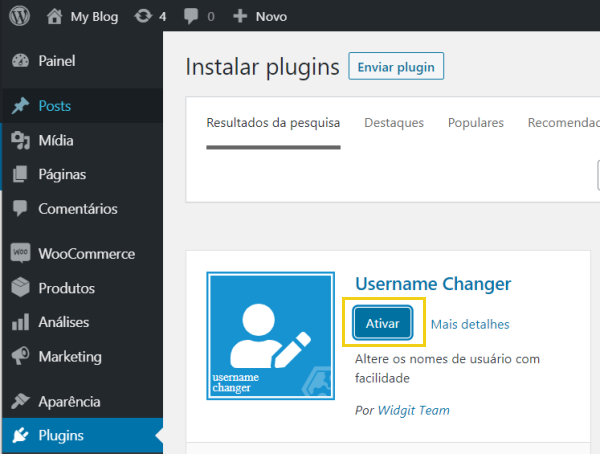
Task: Open the Análises menu
Action: pos(64,322)
